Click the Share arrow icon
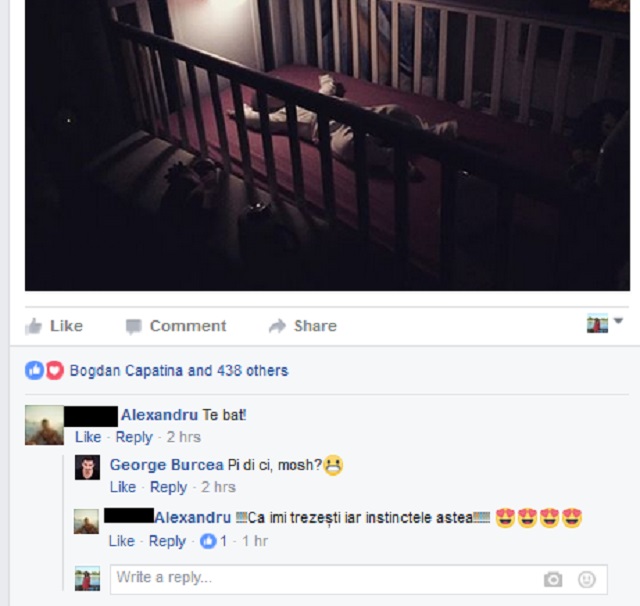The width and height of the screenshot is (640, 606). (x=278, y=326)
